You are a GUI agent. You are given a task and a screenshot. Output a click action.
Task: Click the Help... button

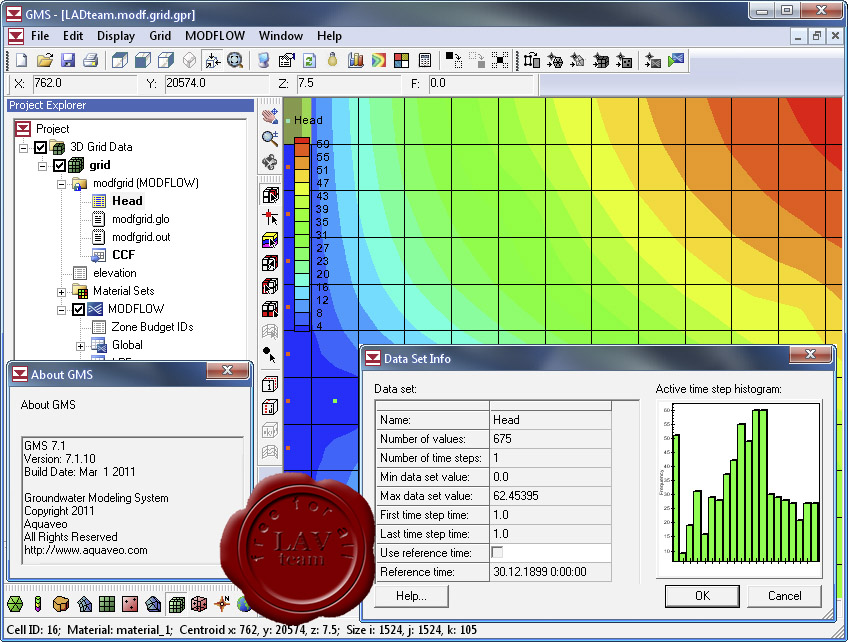pyautogui.click(x=412, y=596)
